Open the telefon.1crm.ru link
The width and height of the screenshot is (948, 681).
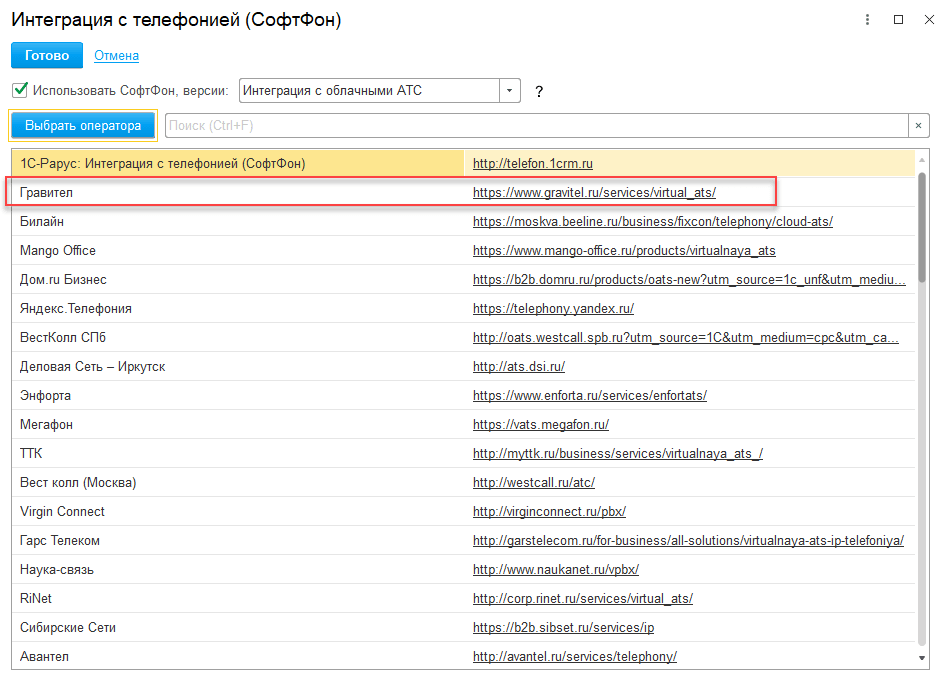coord(533,163)
